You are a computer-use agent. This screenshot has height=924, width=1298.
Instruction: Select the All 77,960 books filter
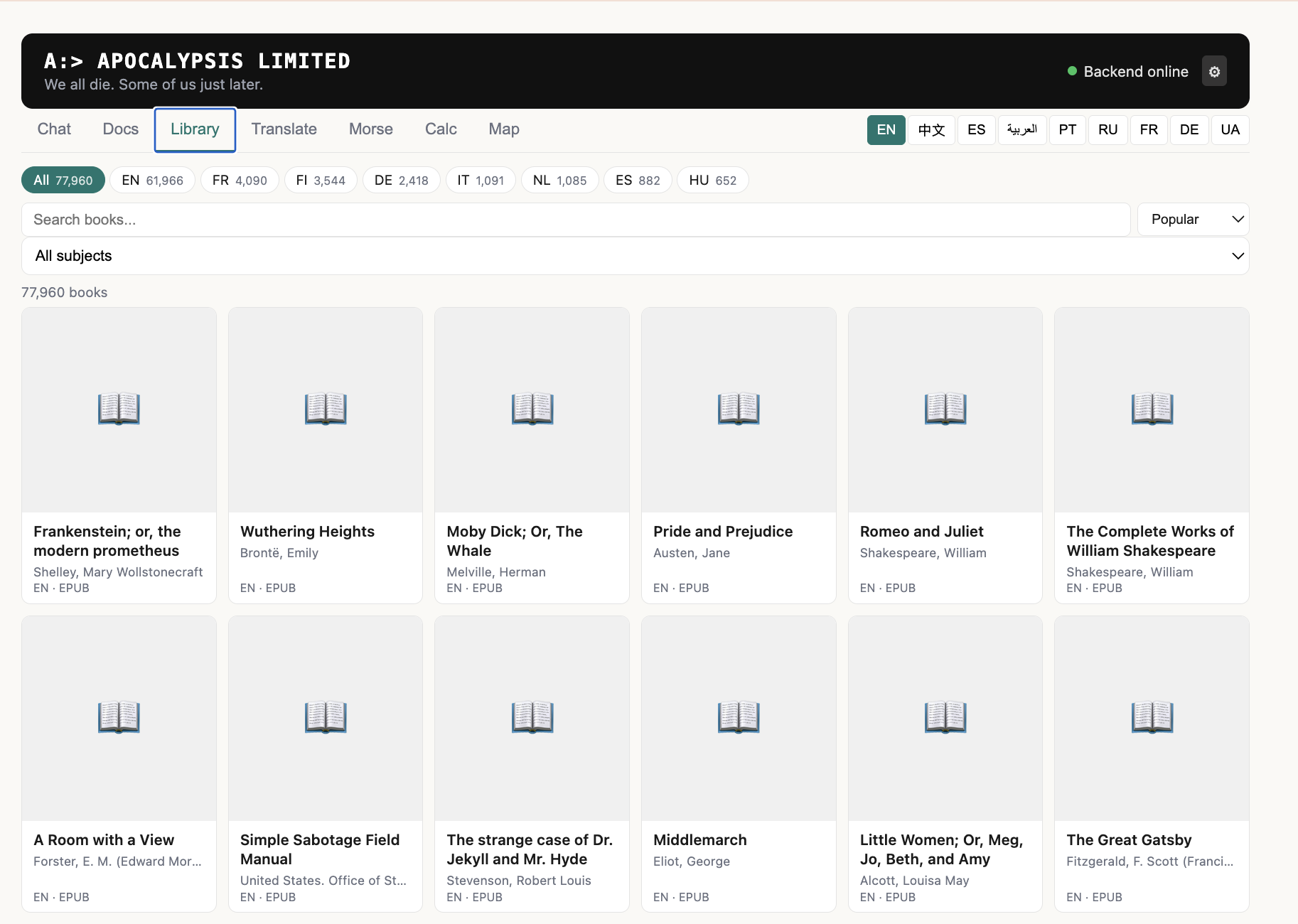pyautogui.click(x=63, y=180)
